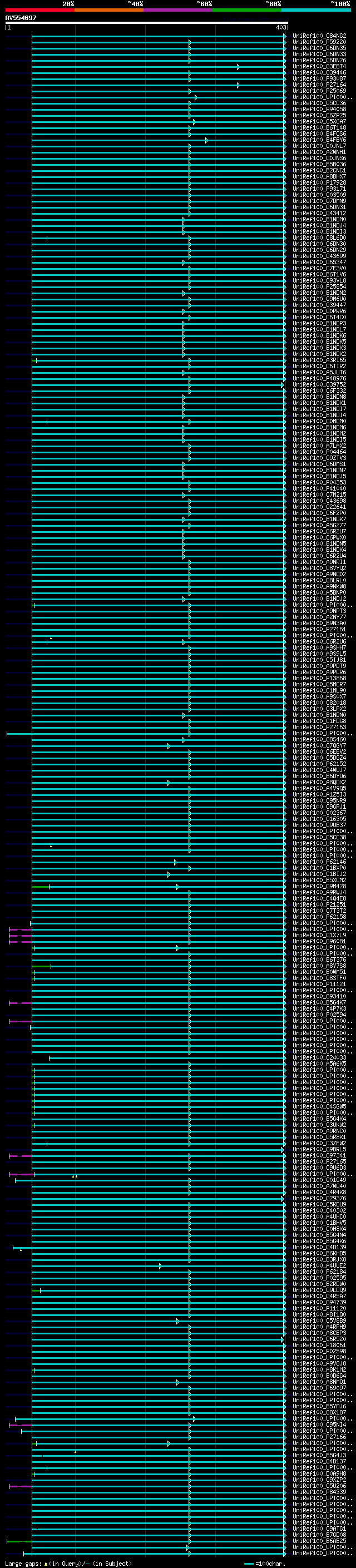Click the white query sequence bar
The image size is (356, 1568).
click(147, 22)
